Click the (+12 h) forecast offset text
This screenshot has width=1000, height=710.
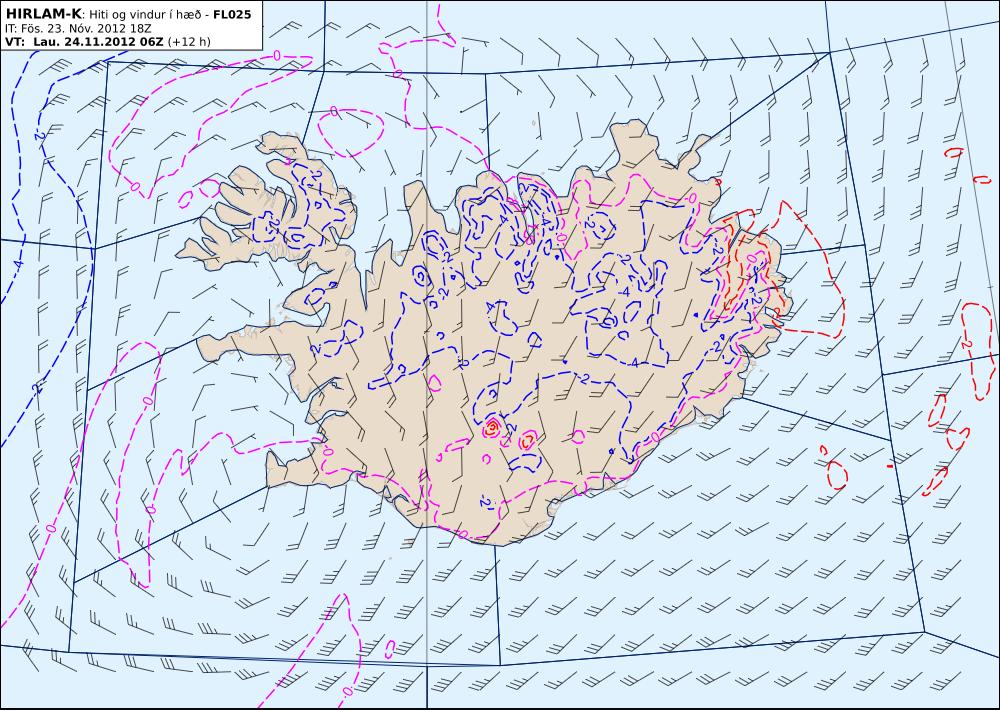(189, 42)
